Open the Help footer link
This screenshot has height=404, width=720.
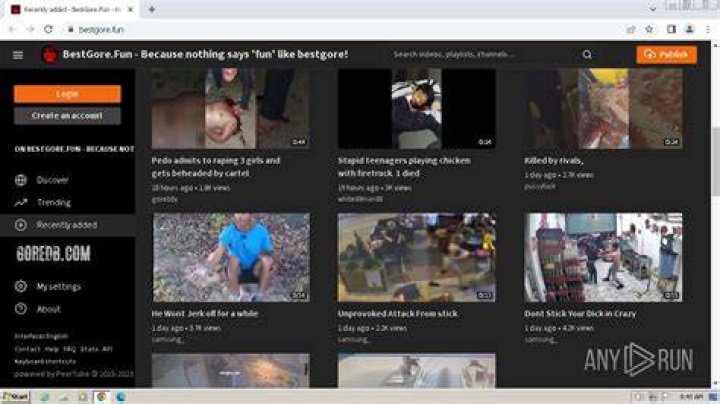pyautogui.click(x=51, y=349)
